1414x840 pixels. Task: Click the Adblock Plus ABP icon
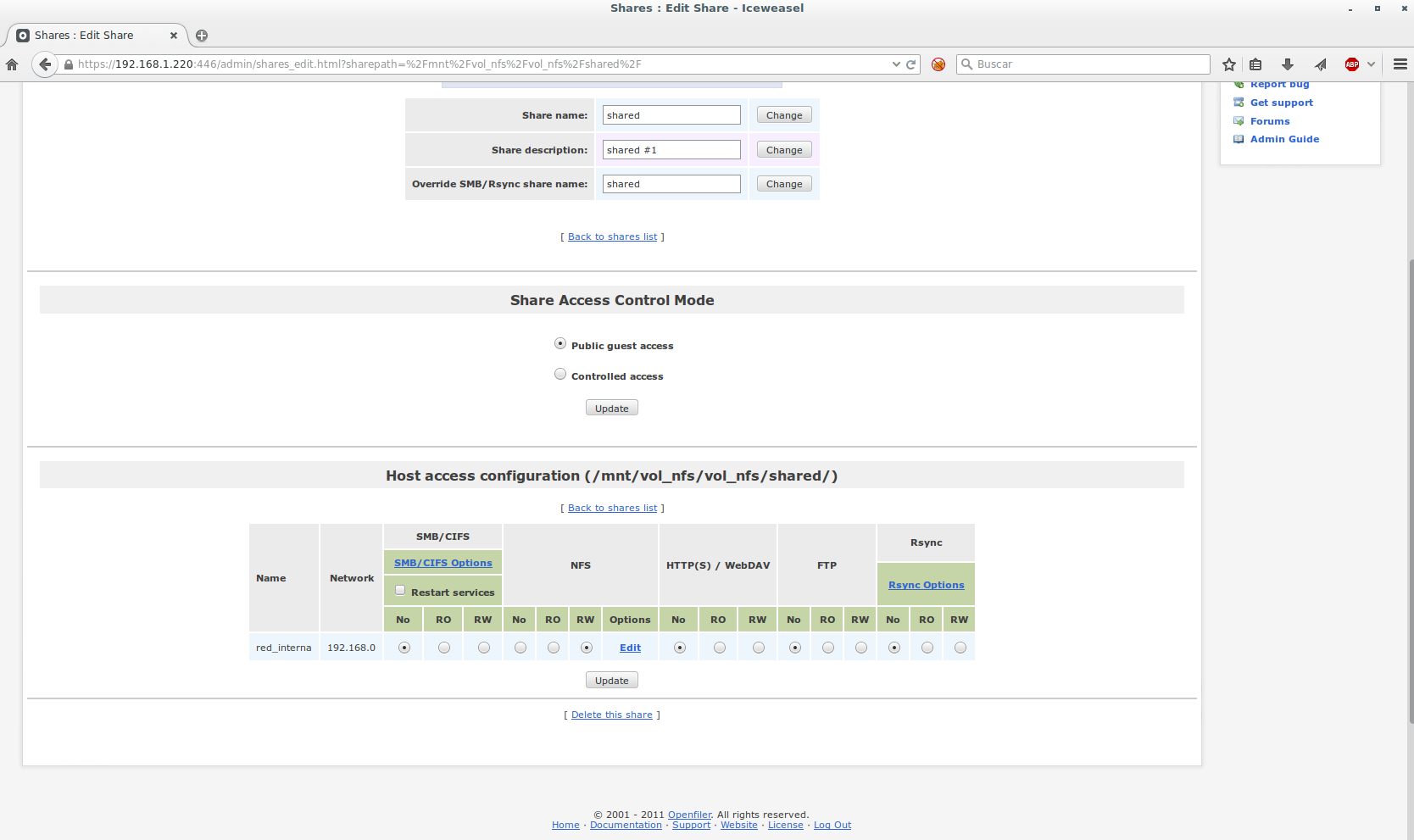point(1352,64)
